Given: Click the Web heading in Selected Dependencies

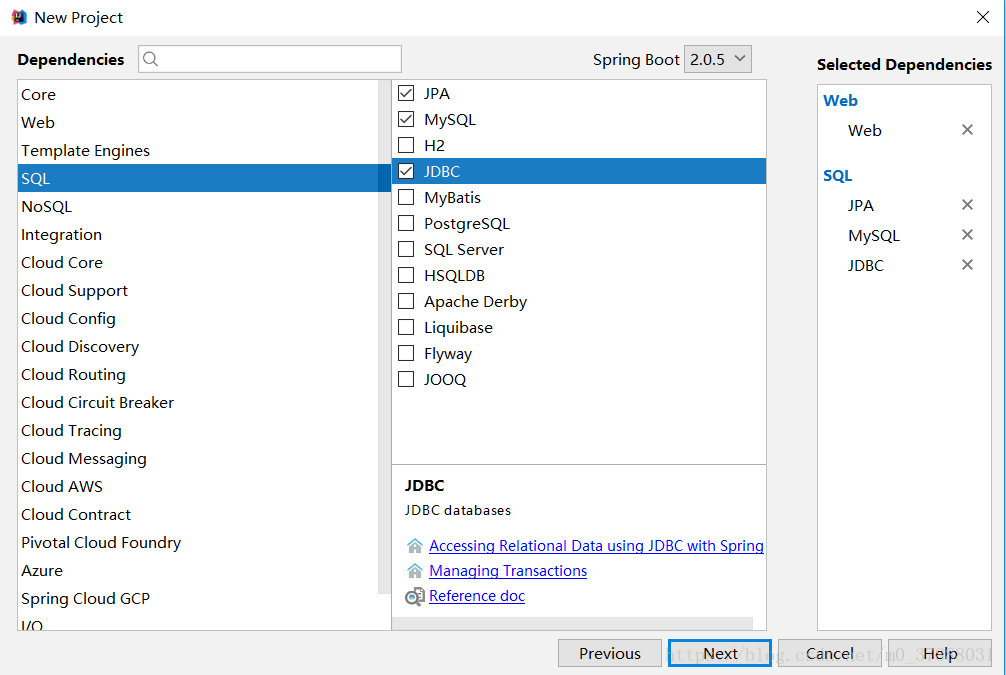Looking at the screenshot, I should coord(840,101).
